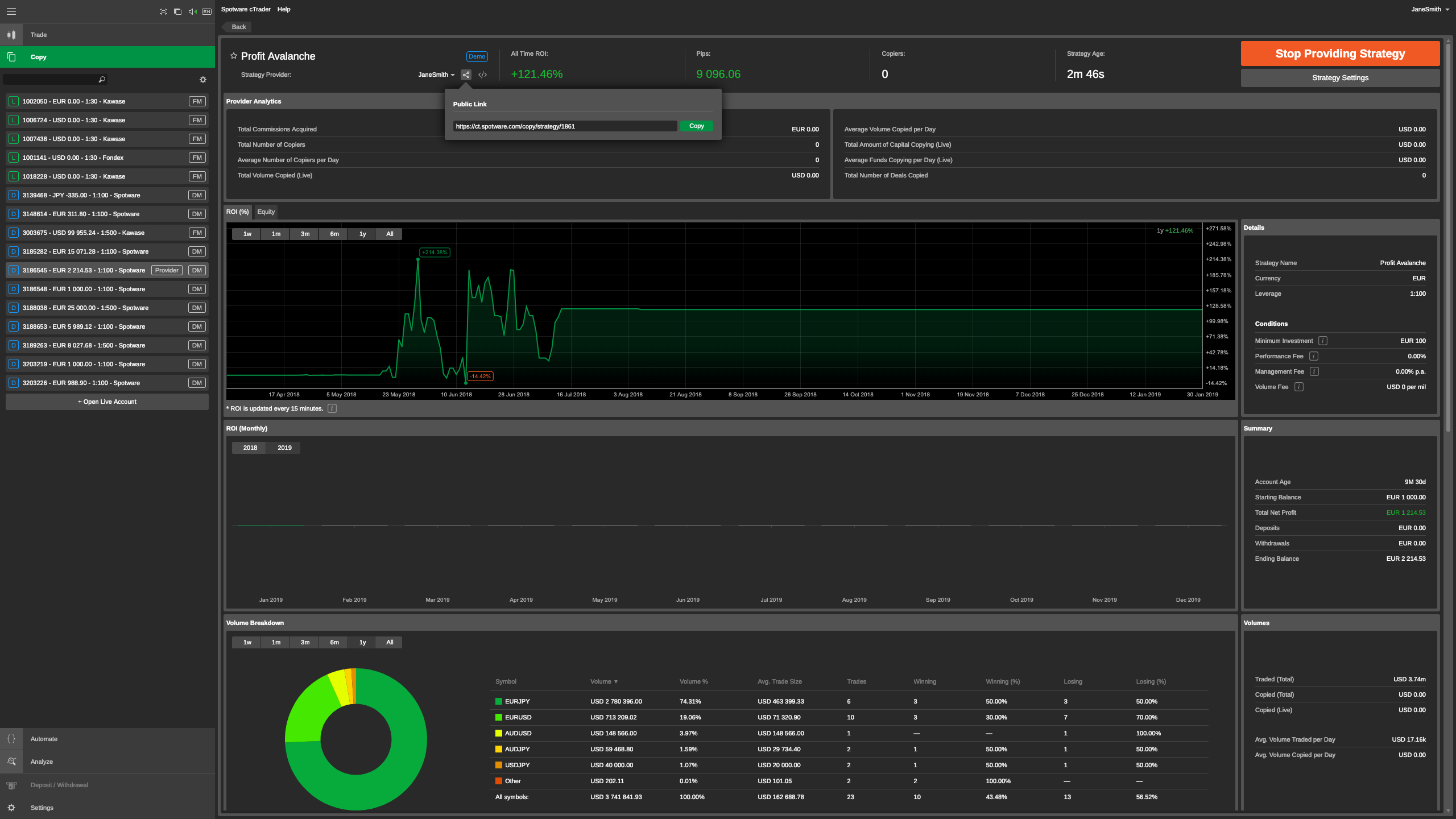Open Analyze section icon
The height and width of the screenshot is (819, 1456).
click(11, 762)
